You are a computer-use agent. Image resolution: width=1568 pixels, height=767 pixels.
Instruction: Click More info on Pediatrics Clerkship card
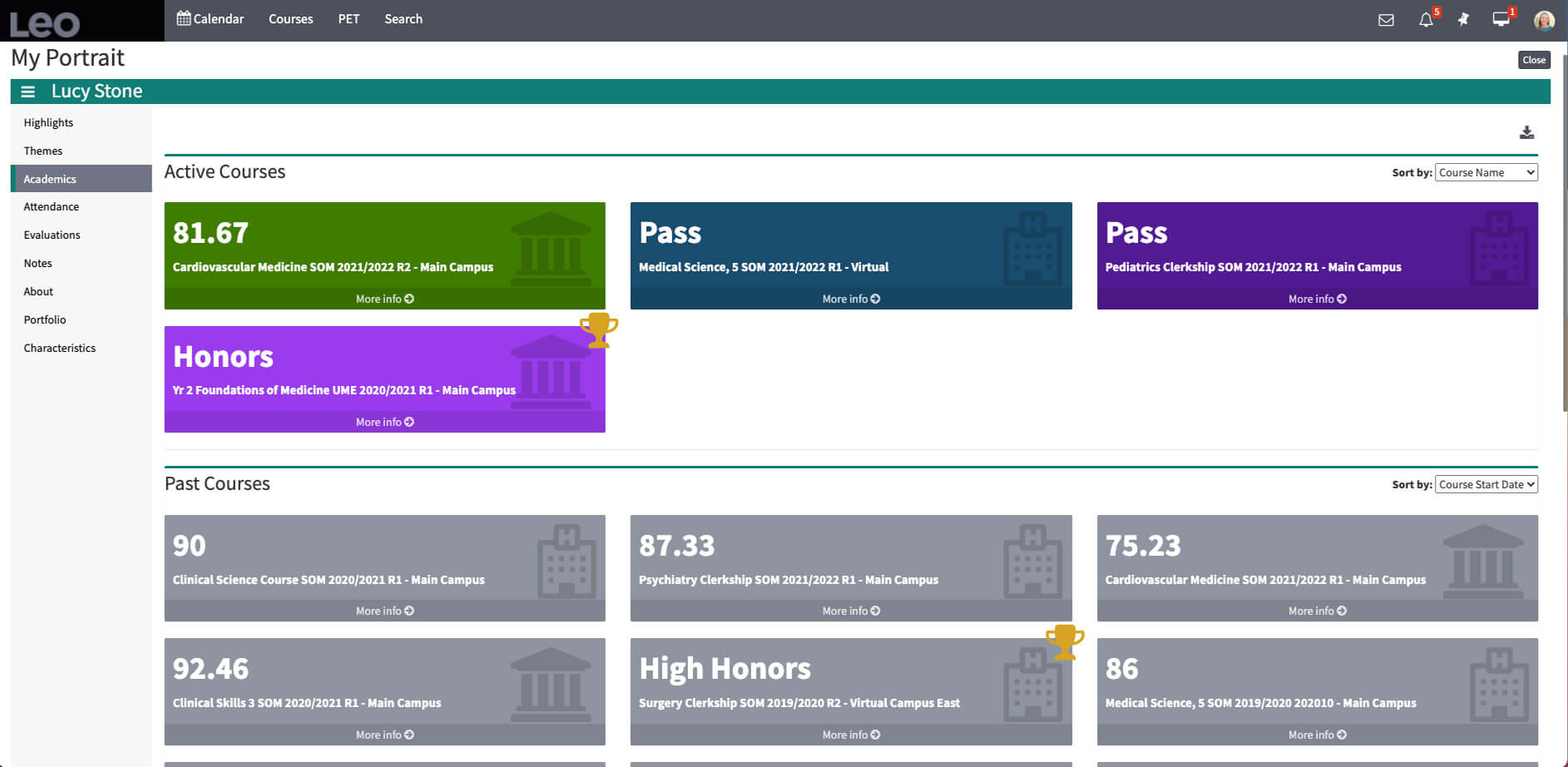pos(1317,299)
